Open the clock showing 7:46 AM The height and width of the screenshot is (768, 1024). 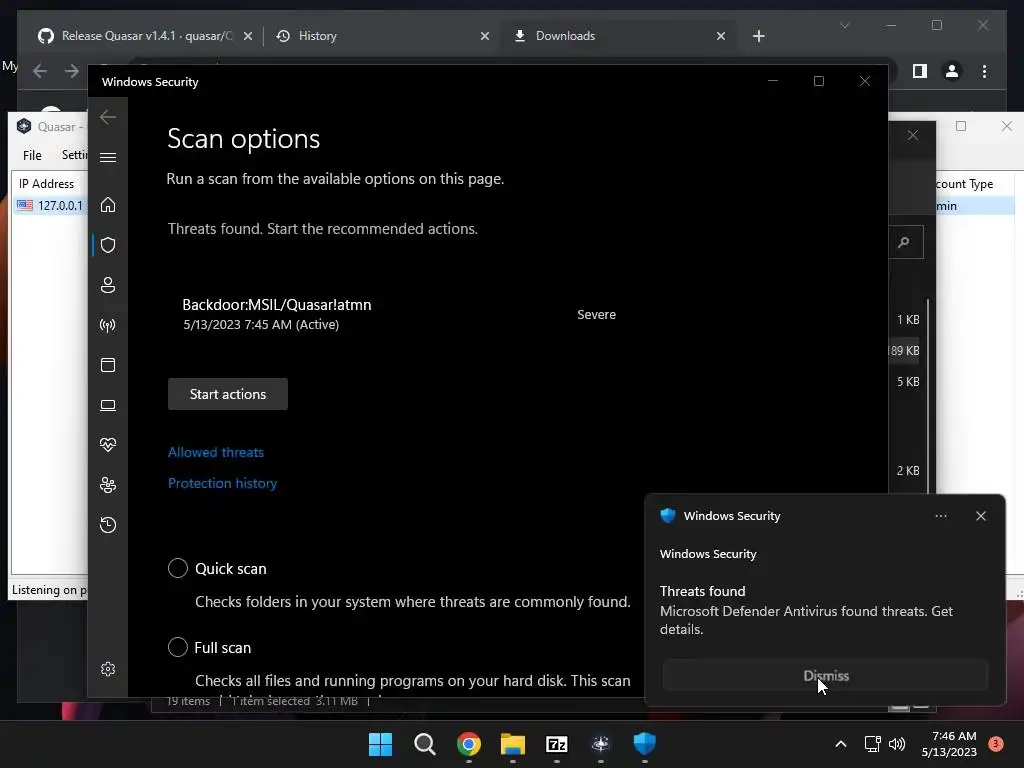(x=949, y=744)
